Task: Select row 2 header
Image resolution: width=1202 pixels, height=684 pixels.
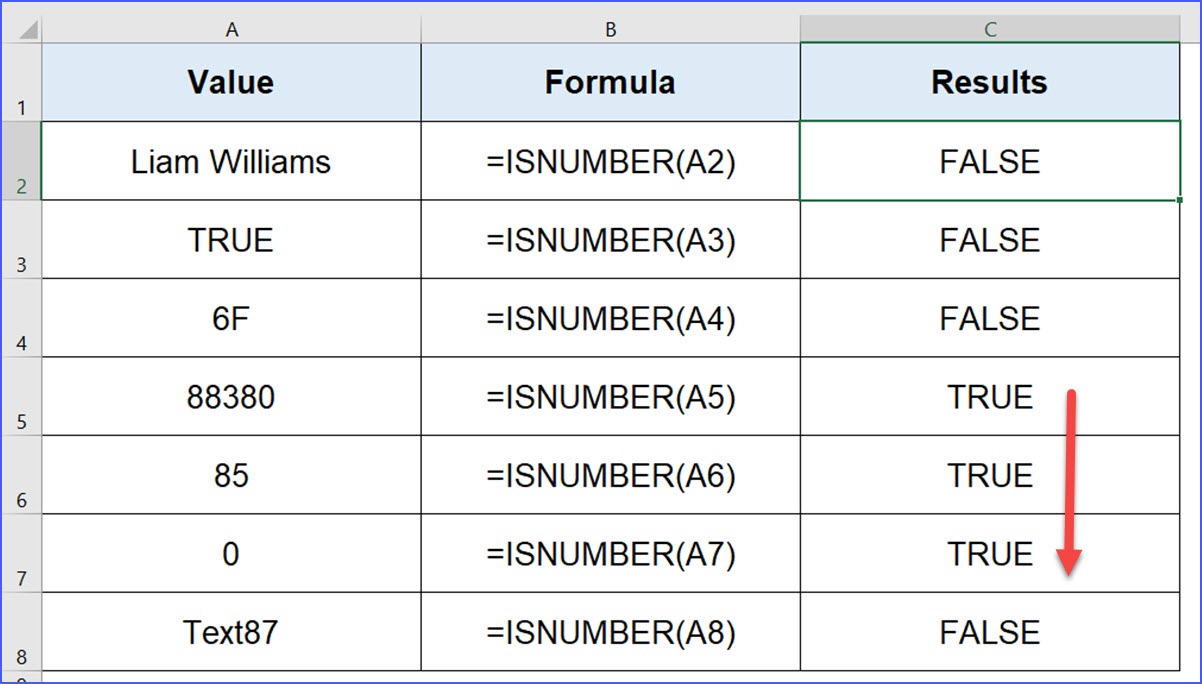Action: [x=21, y=161]
